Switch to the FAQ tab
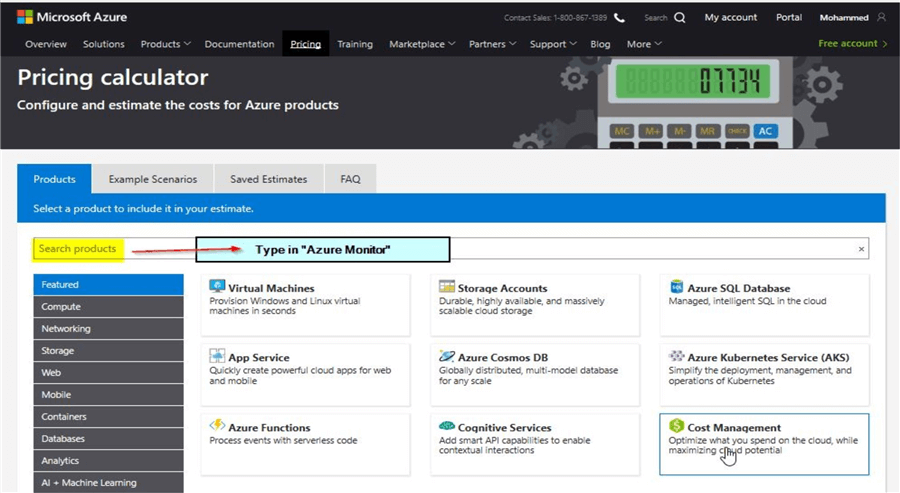The height and width of the screenshot is (493, 900). [350, 179]
